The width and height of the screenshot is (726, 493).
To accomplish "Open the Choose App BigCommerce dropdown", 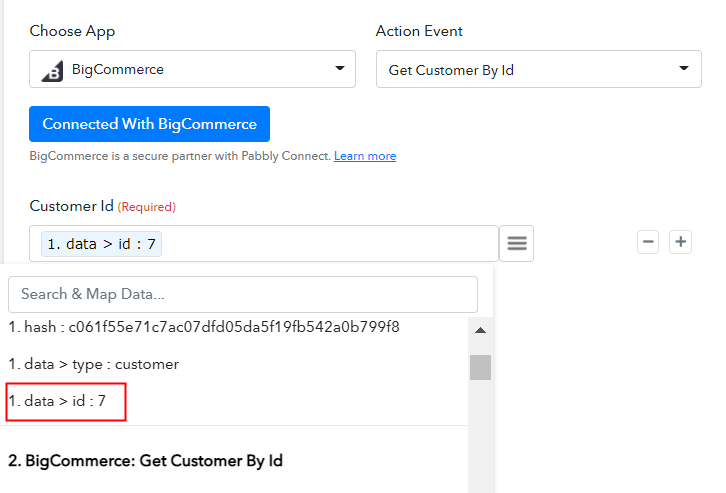I will pyautogui.click(x=192, y=69).
